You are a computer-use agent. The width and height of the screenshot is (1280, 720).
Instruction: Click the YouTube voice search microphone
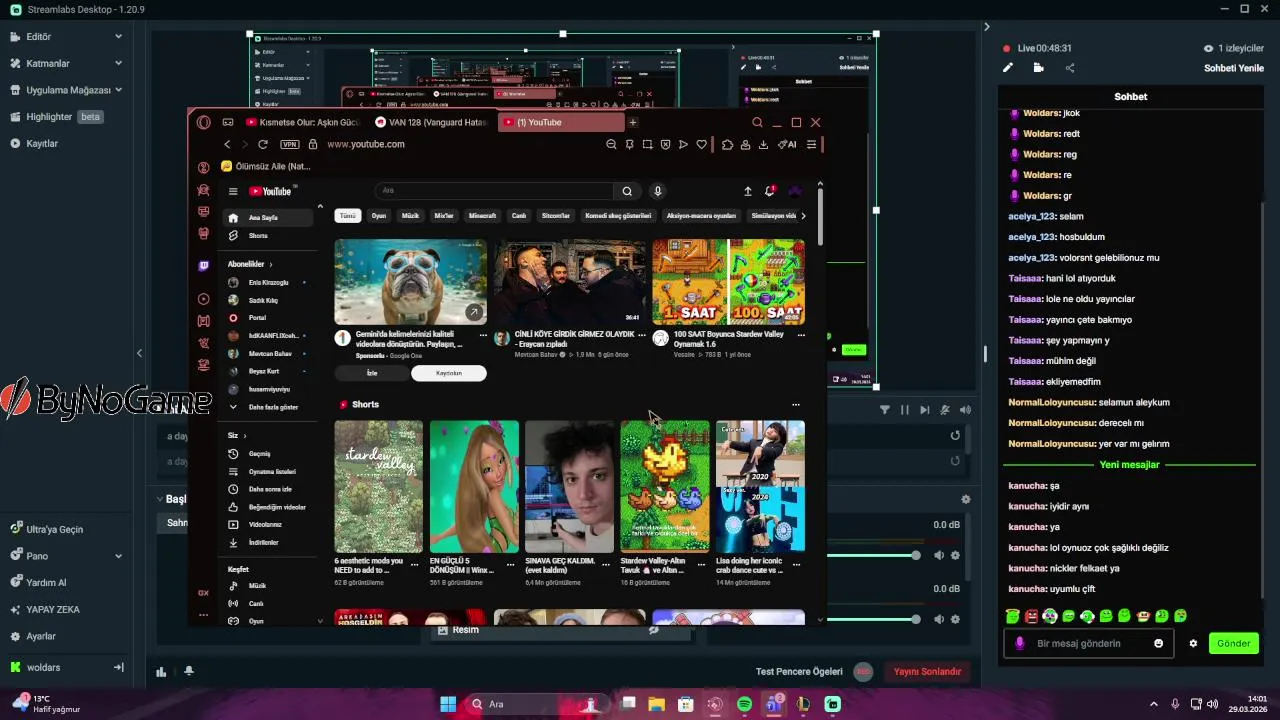click(x=657, y=191)
